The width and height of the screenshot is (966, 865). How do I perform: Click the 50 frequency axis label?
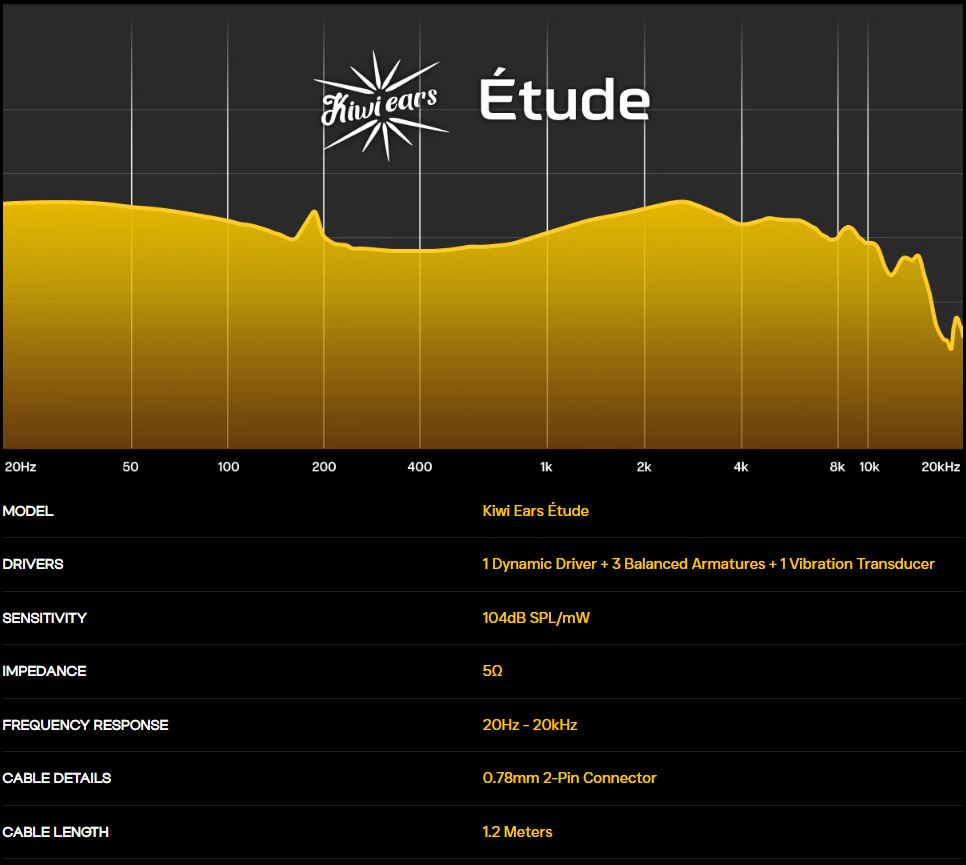coord(130,467)
